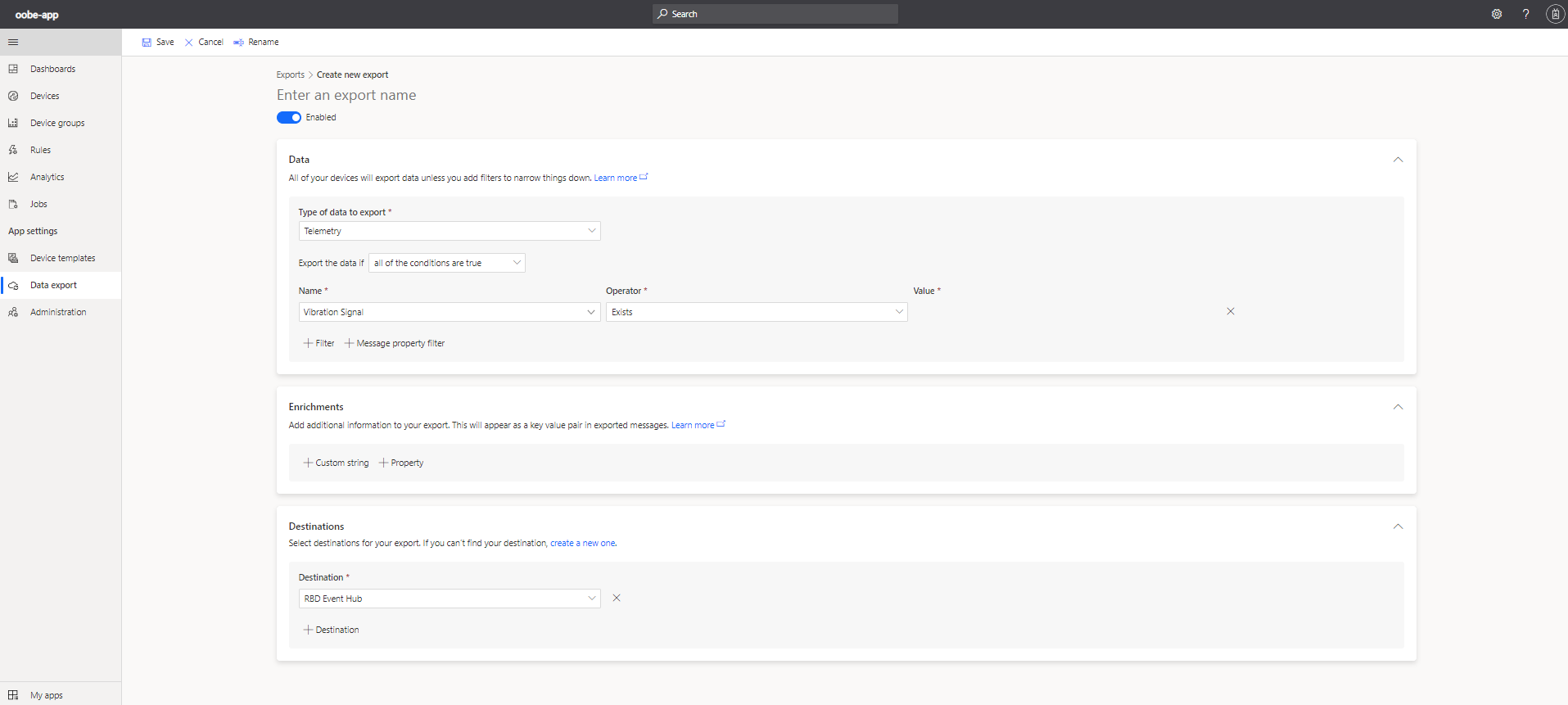Viewport: 1568px width, 705px height.
Task: Remove the RBD Event Hub destination
Action: pyautogui.click(x=617, y=598)
